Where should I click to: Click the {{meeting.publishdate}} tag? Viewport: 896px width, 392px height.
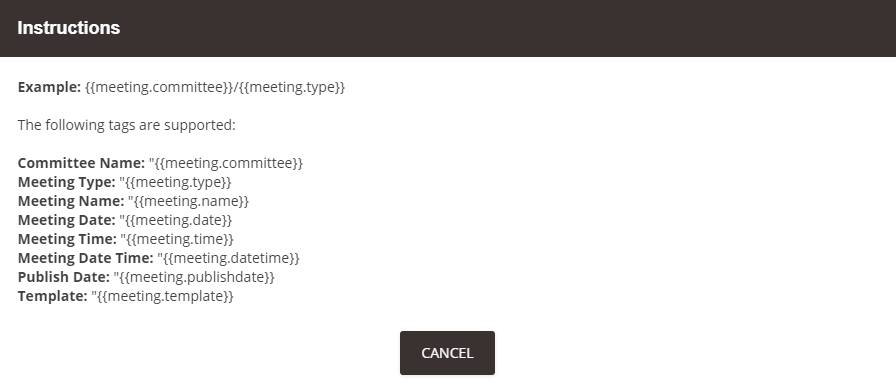tap(194, 277)
